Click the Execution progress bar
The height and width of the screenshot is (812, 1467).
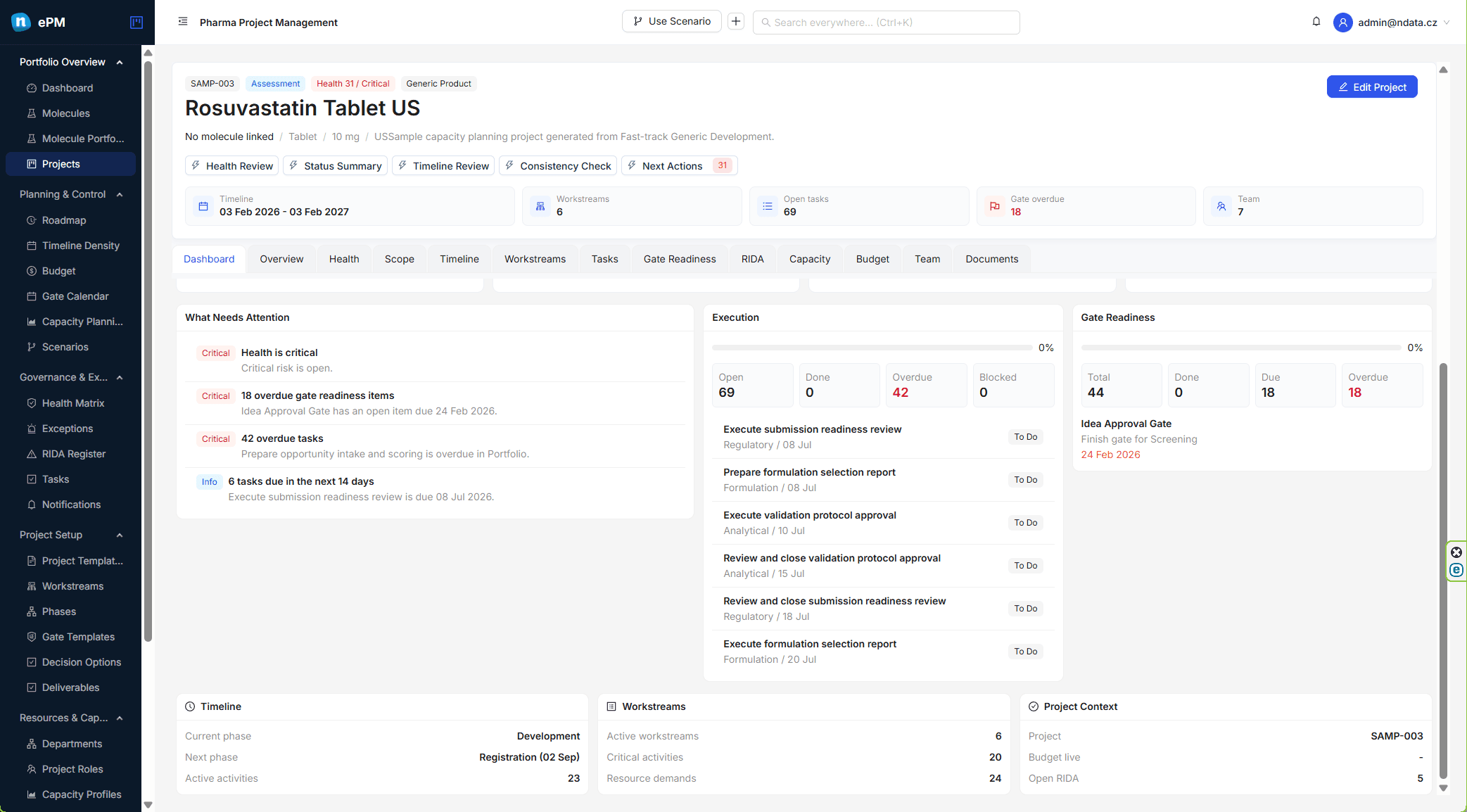(872, 348)
